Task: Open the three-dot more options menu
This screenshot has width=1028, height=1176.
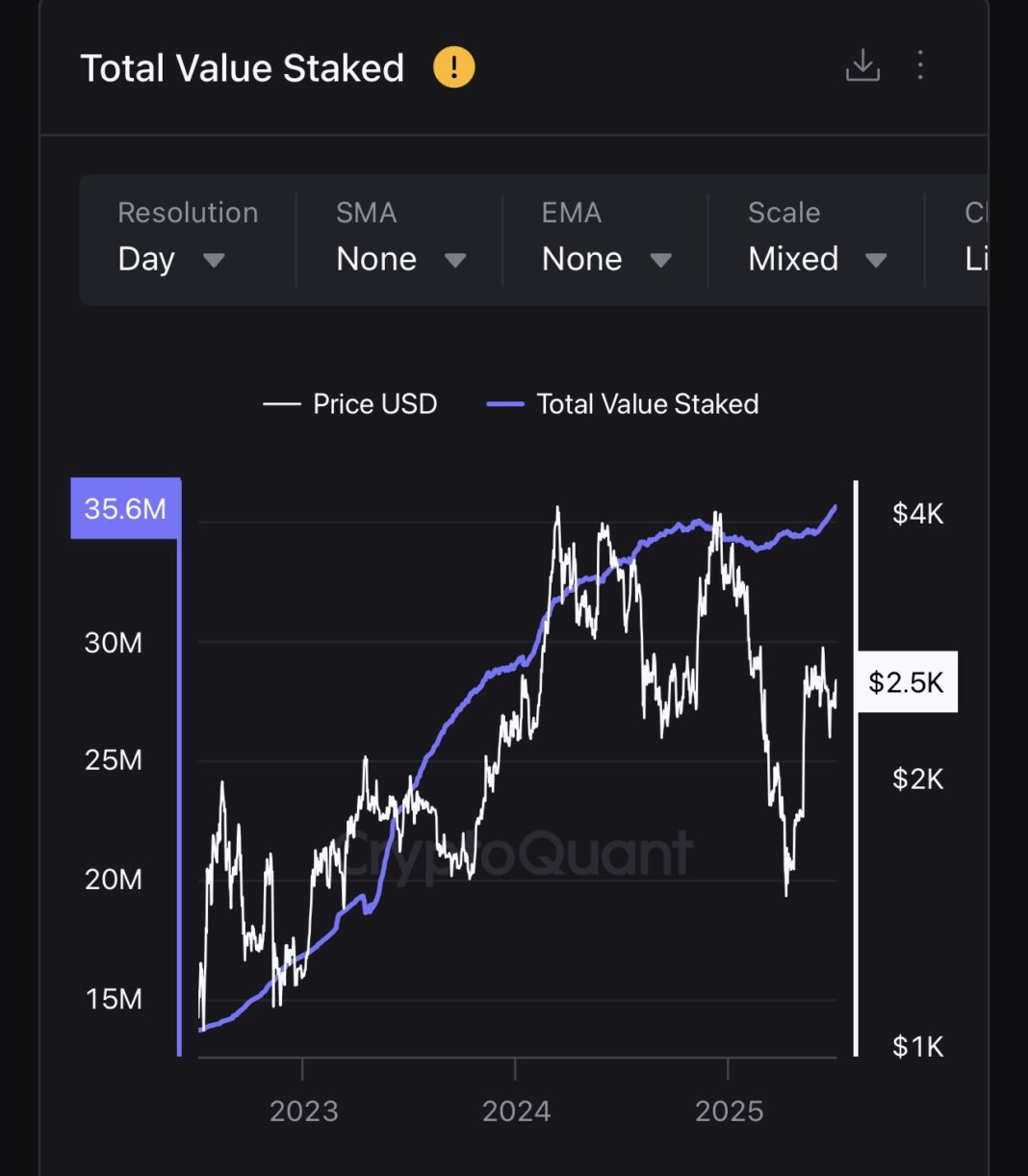Action: tap(920, 65)
